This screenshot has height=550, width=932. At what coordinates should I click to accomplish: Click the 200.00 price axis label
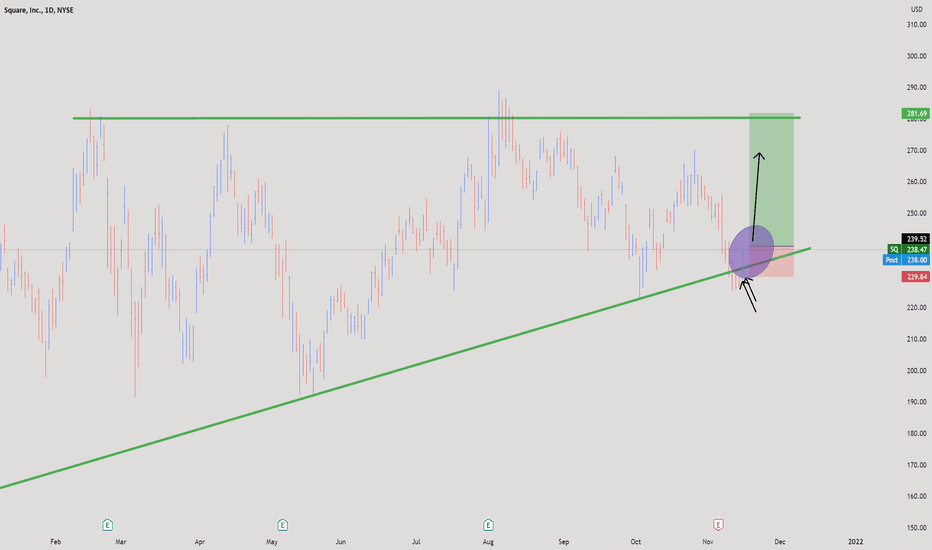click(x=917, y=370)
